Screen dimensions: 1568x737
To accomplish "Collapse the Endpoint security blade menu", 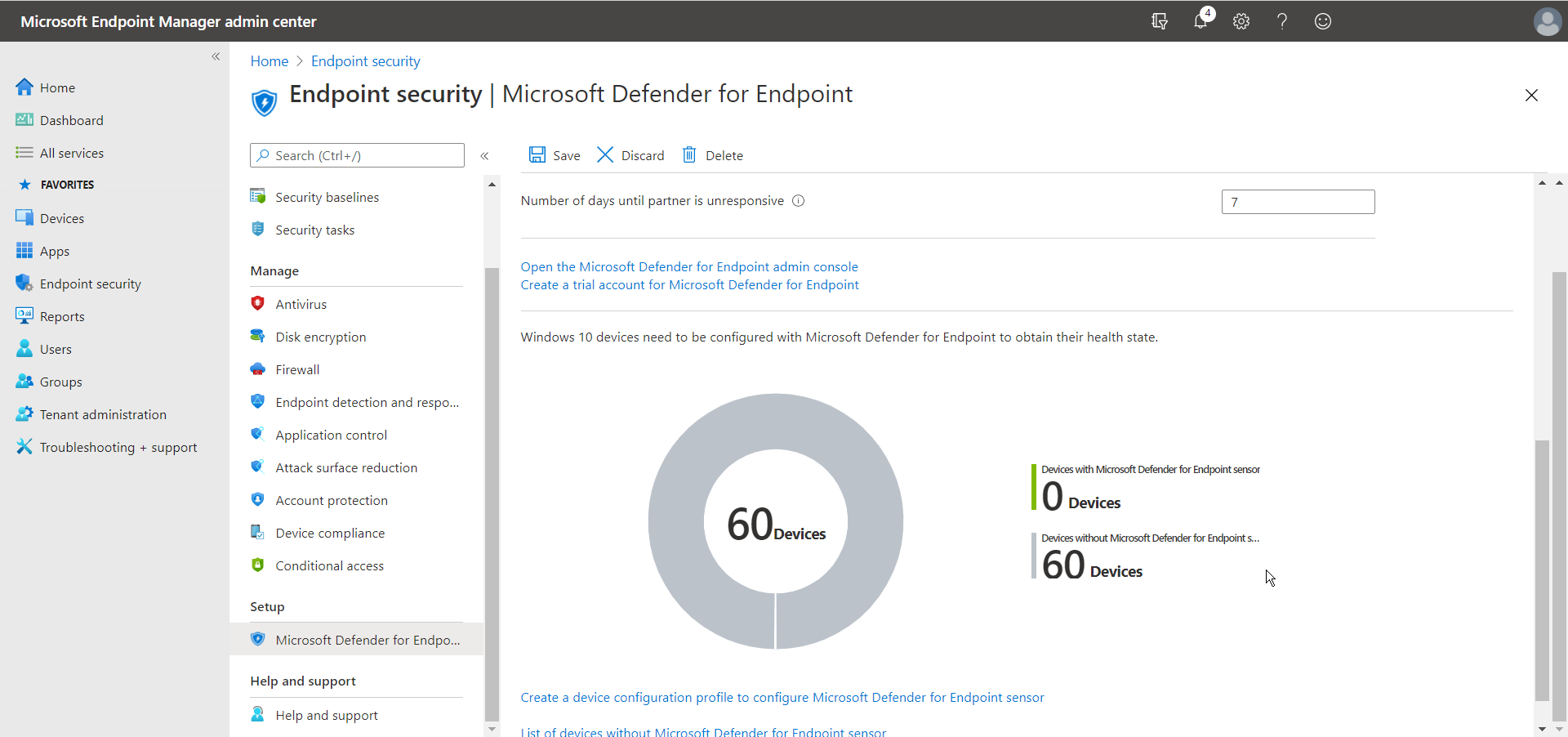I will coord(484,155).
